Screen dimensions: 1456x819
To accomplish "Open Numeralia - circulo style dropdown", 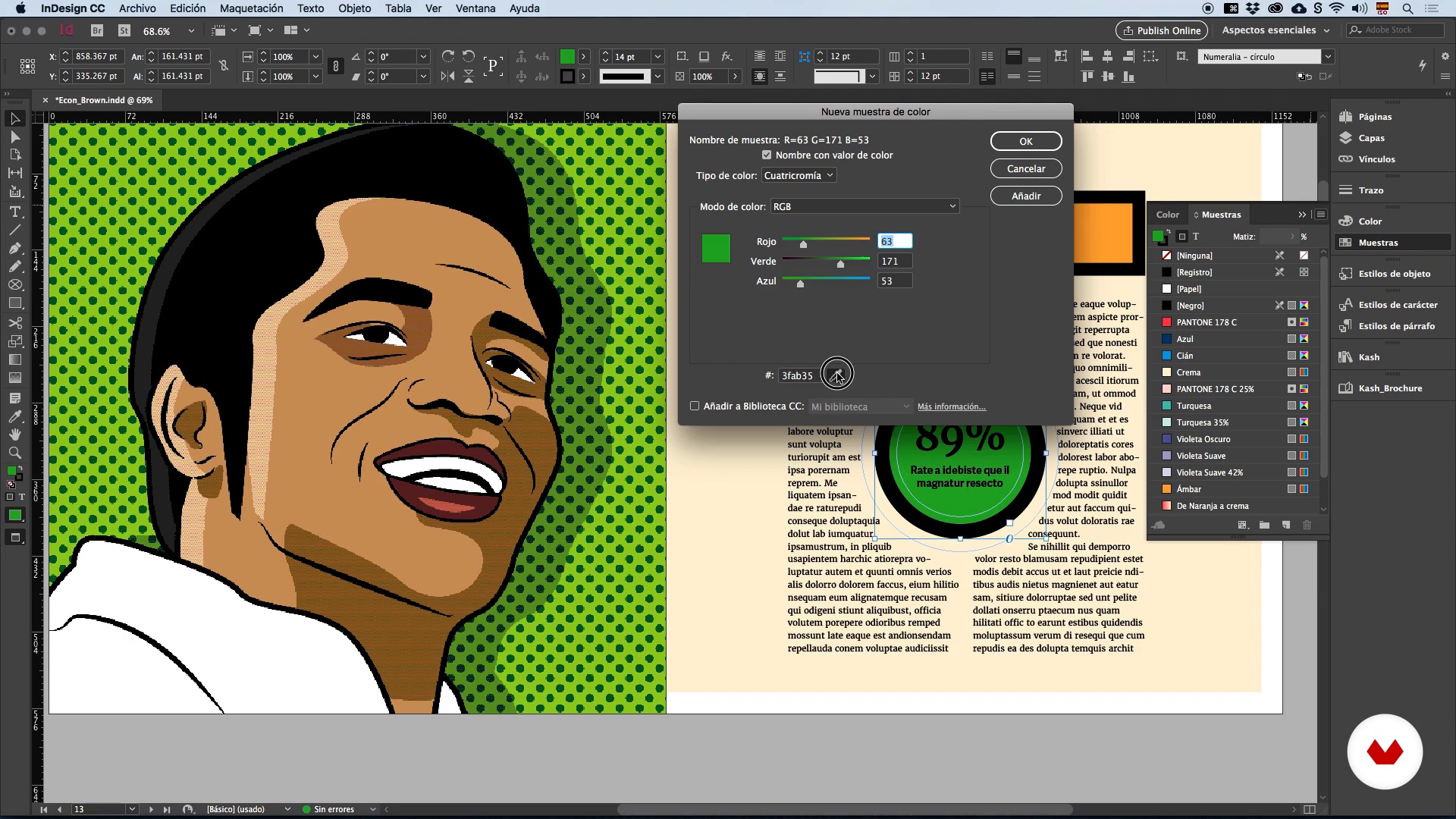I will [1328, 56].
